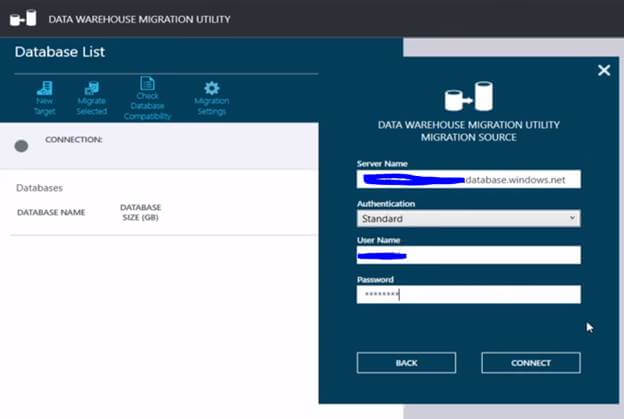This screenshot has height=419, width=624.
Task: Click the Data Warehouse Migration Utility title
Action: pyautogui.click(x=139, y=19)
